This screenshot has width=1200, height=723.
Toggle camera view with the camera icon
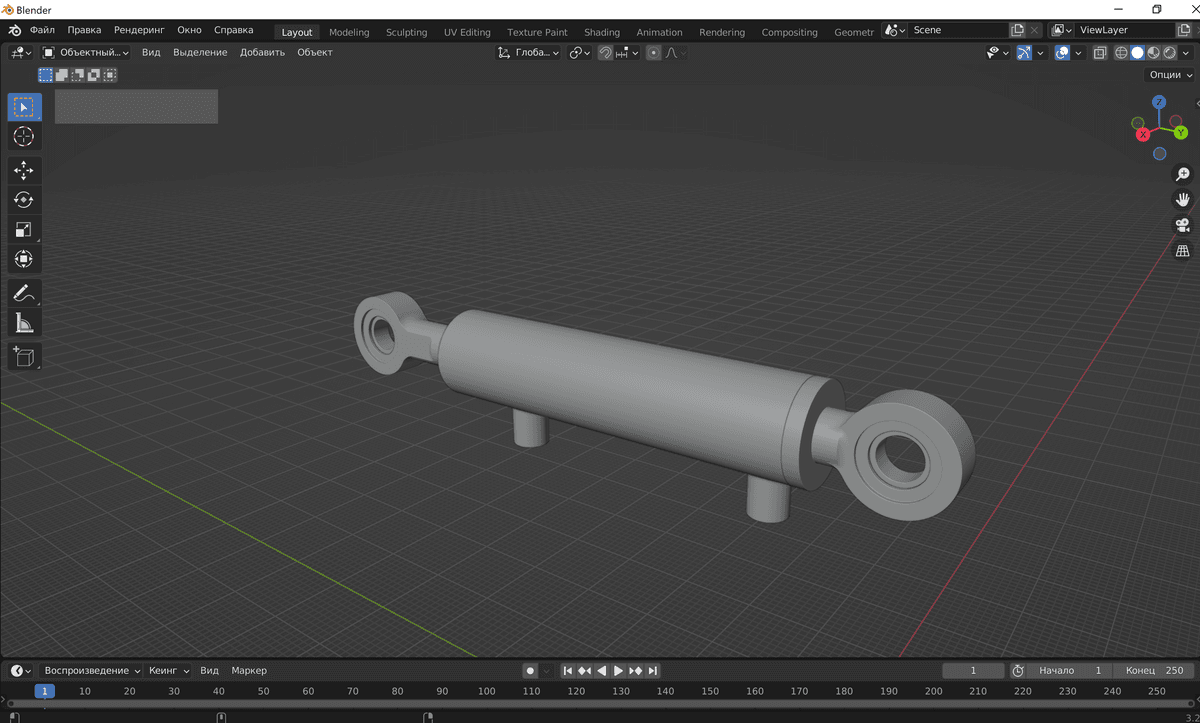click(x=1183, y=225)
